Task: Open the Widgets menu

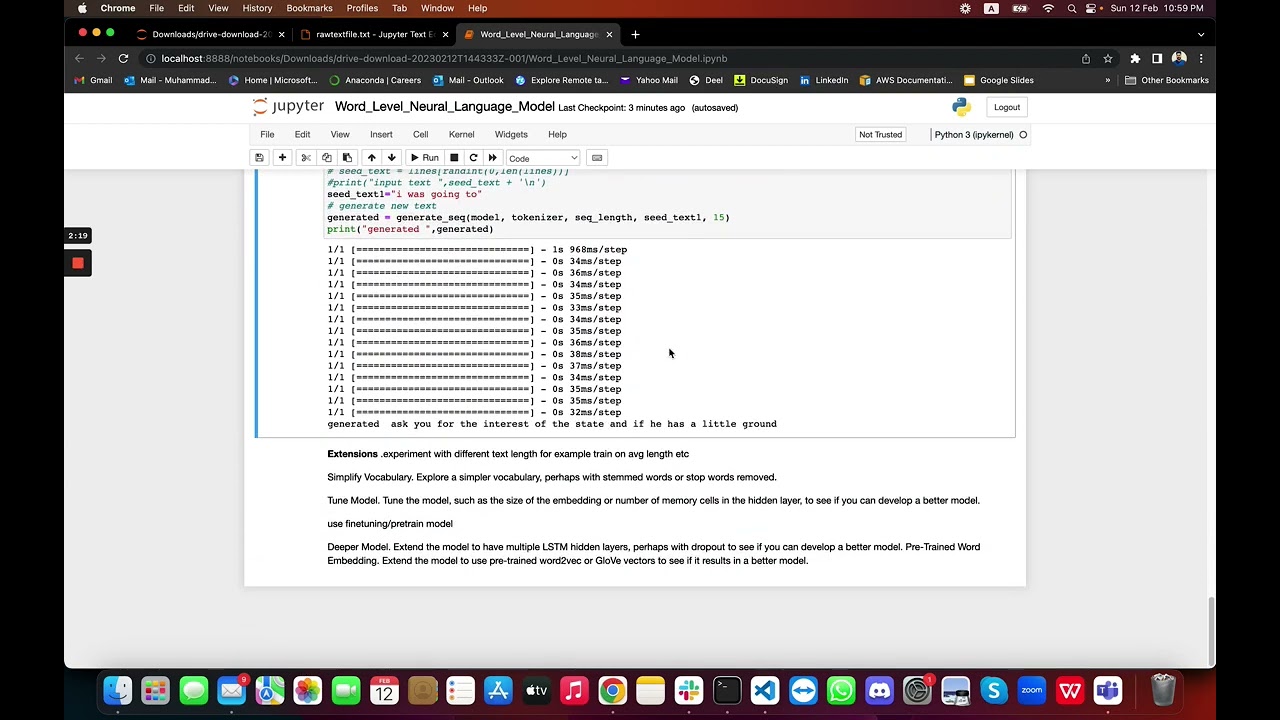Action: click(x=511, y=134)
